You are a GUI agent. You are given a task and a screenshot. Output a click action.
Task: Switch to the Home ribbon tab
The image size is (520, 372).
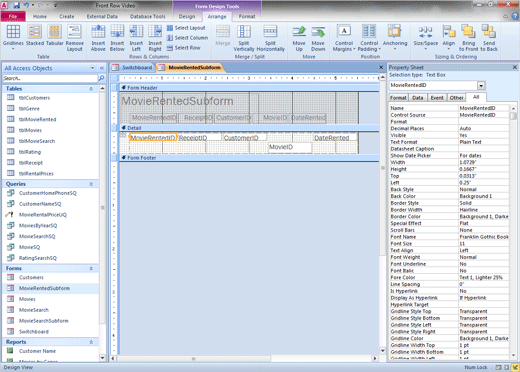click(40, 16)
